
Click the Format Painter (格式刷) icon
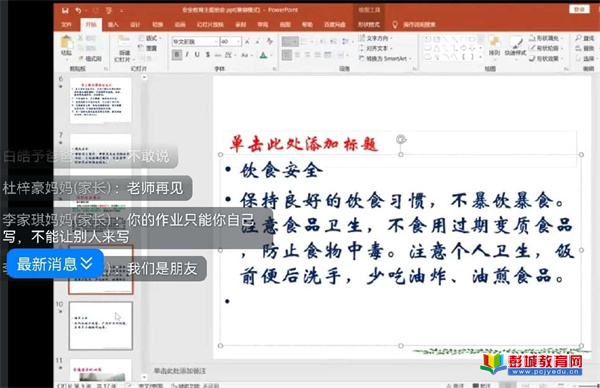(x=81, y=59)
